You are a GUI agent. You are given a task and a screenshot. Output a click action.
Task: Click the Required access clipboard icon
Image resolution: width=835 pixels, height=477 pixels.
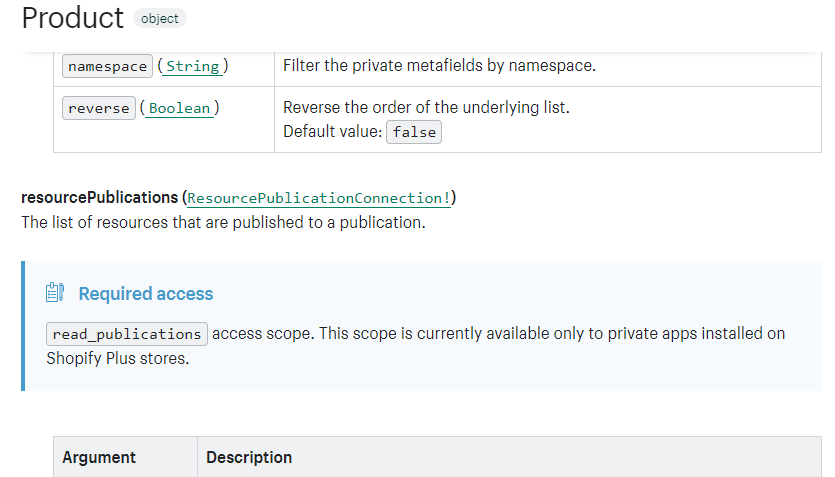coord(55,292)
